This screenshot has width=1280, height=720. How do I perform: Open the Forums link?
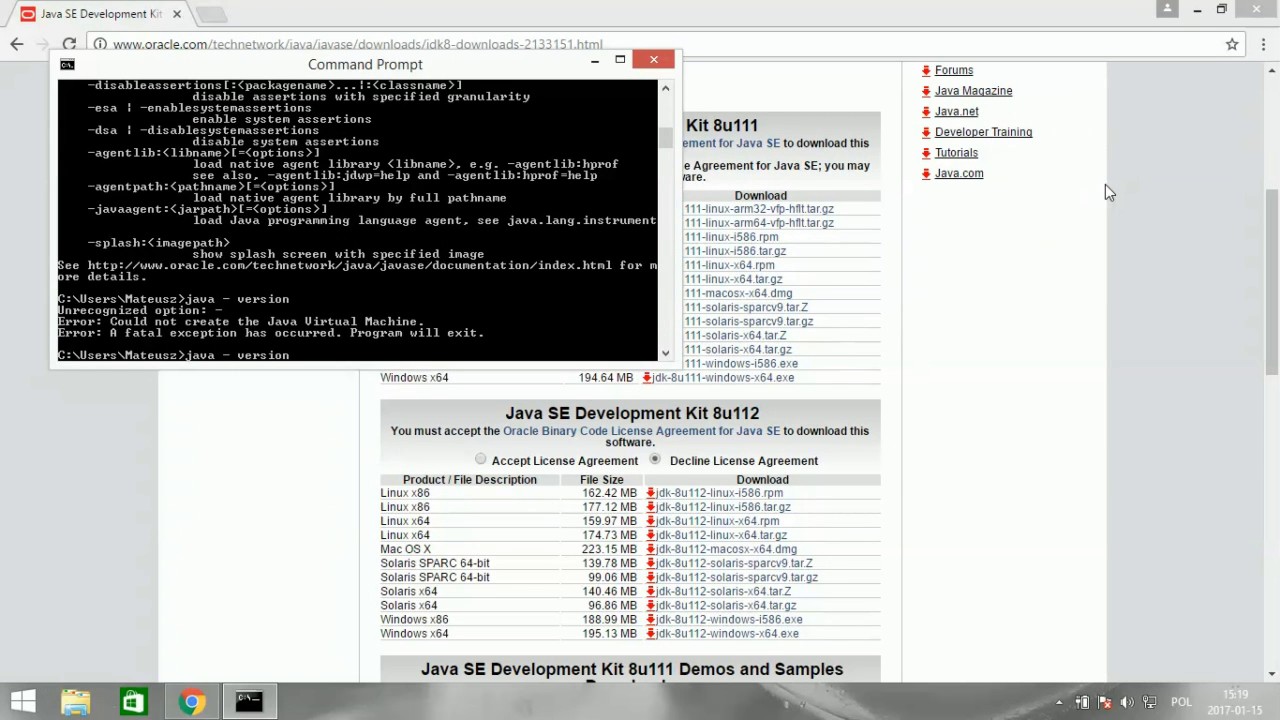[x=954, y=70]
